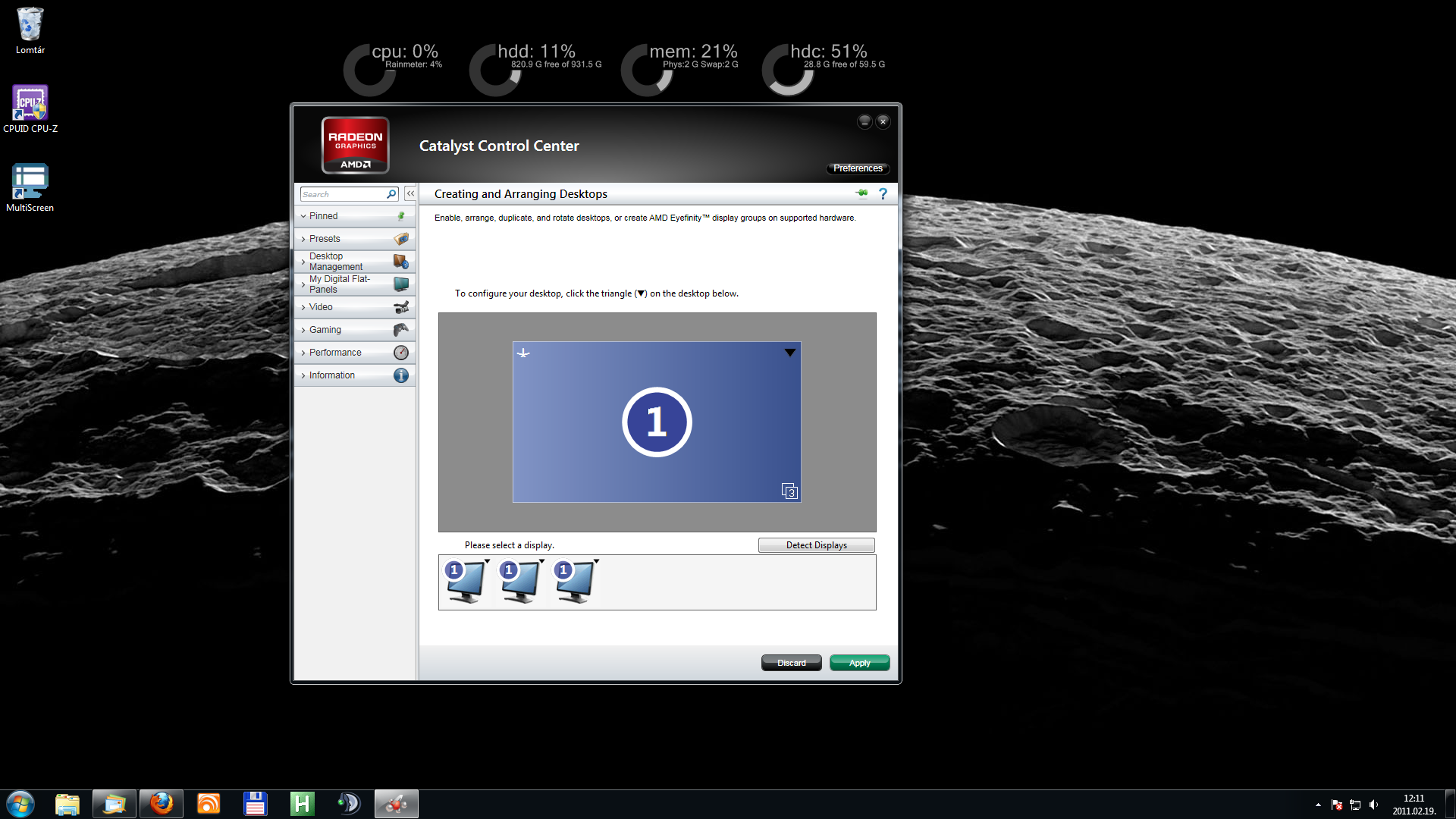The height and width of the screenshot is (819, 1456).
Task: Open the second Explorer window taskbar button
Action: coord(115,804)
